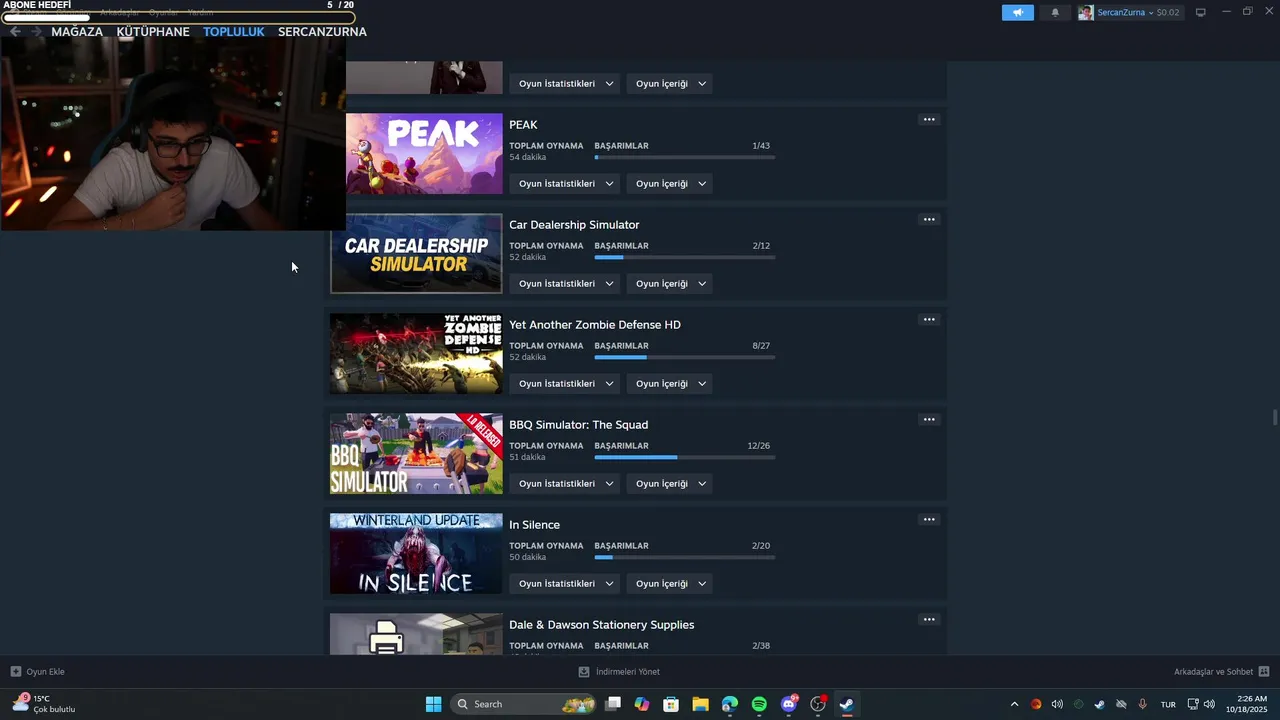Go to MAĞAZA tab
Viewport: 1280px width, 720px height.
pos(77,32)
